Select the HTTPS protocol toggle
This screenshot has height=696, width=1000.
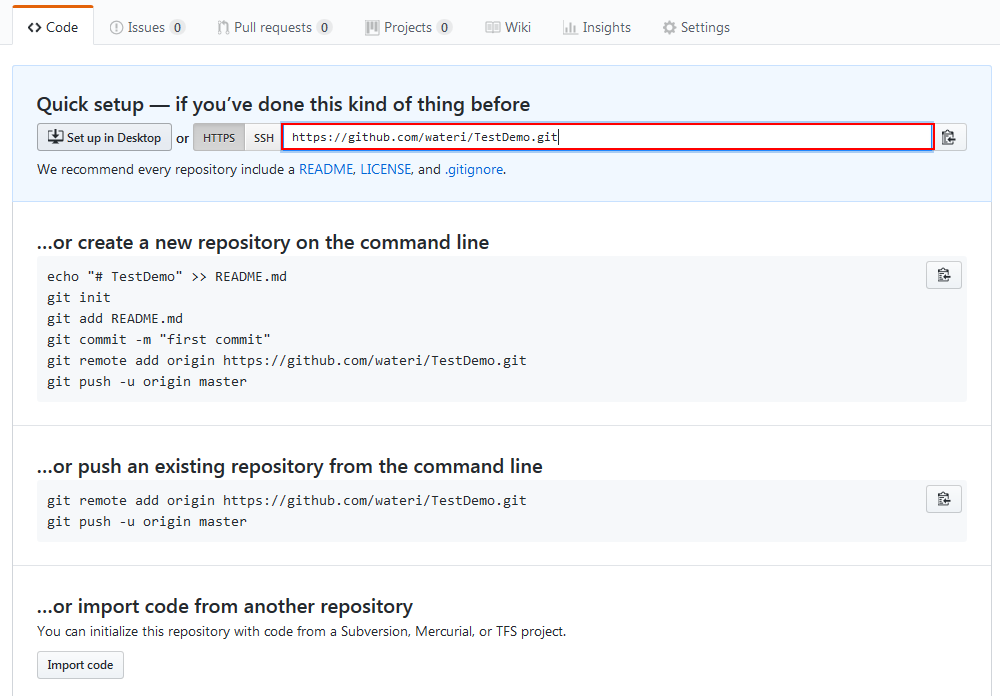pos(219,138)
